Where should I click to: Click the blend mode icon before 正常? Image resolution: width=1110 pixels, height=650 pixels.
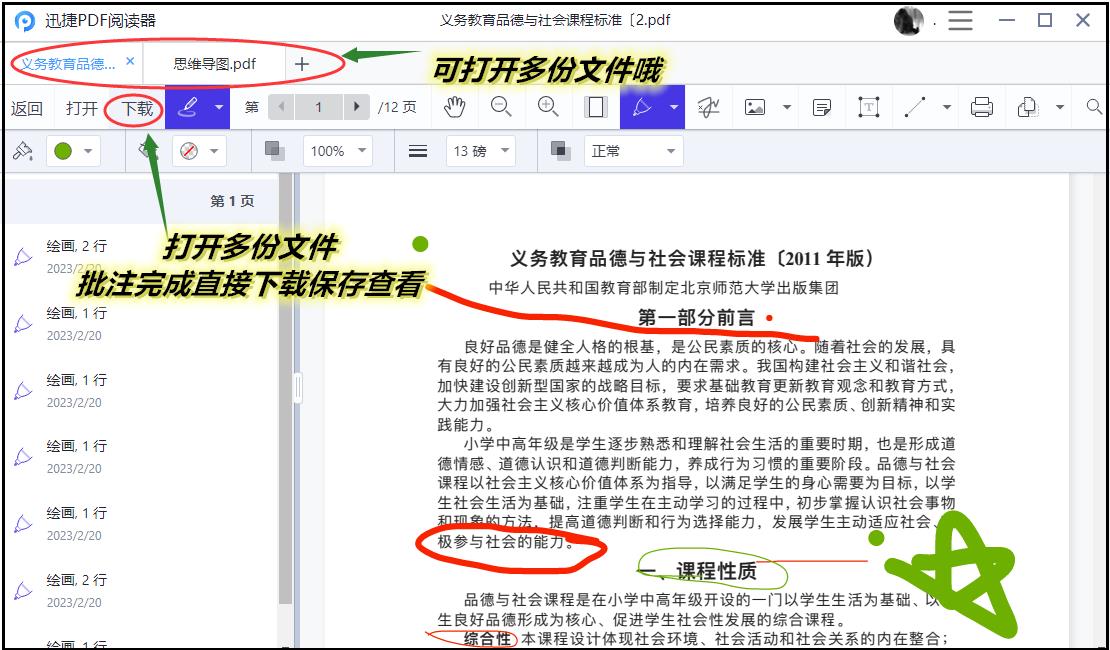(x=561, y=150)
